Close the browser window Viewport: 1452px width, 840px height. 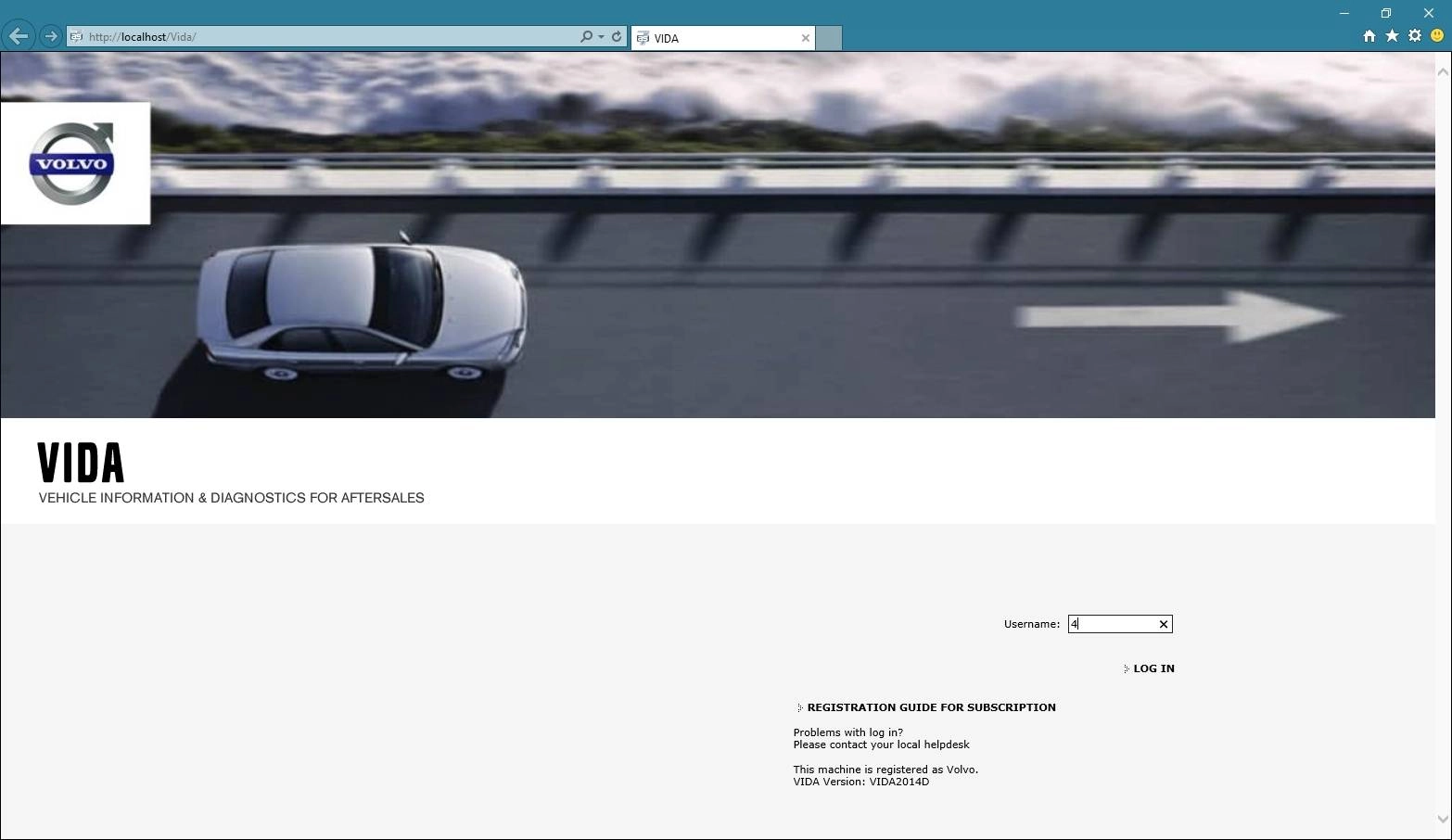click(x=1429, y=13)
